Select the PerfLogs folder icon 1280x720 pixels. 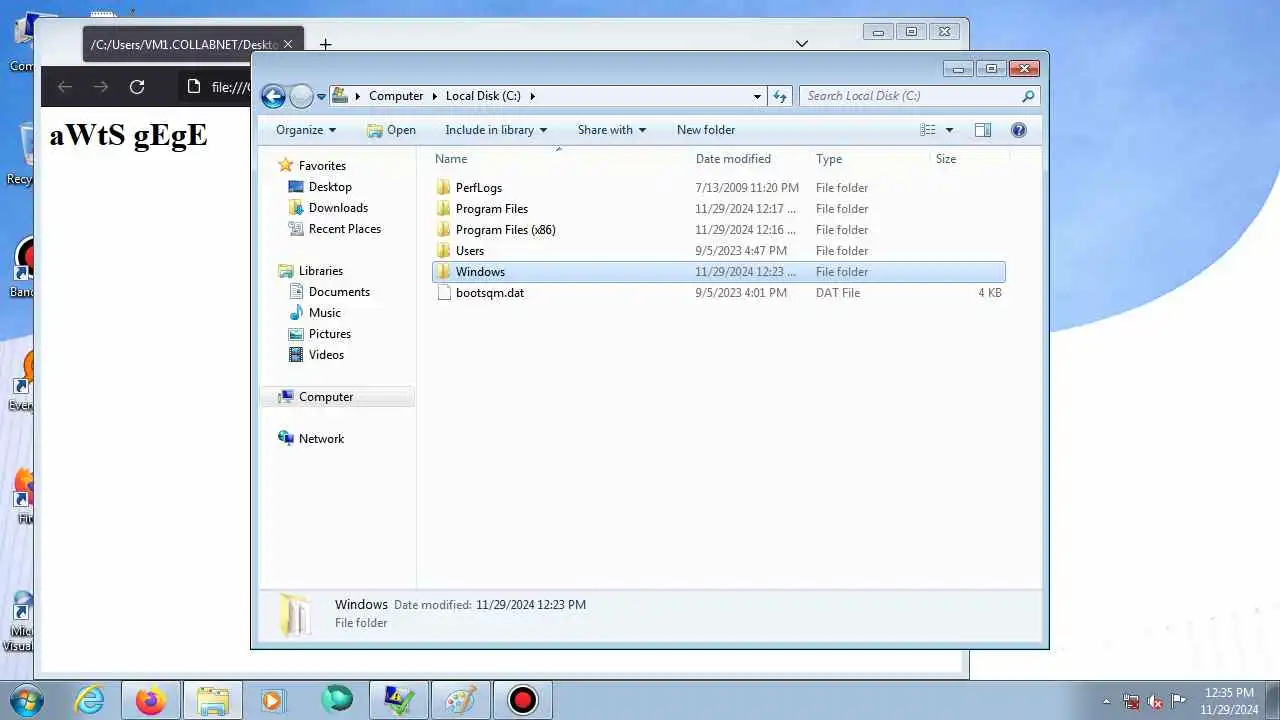[x=444, y=188]
